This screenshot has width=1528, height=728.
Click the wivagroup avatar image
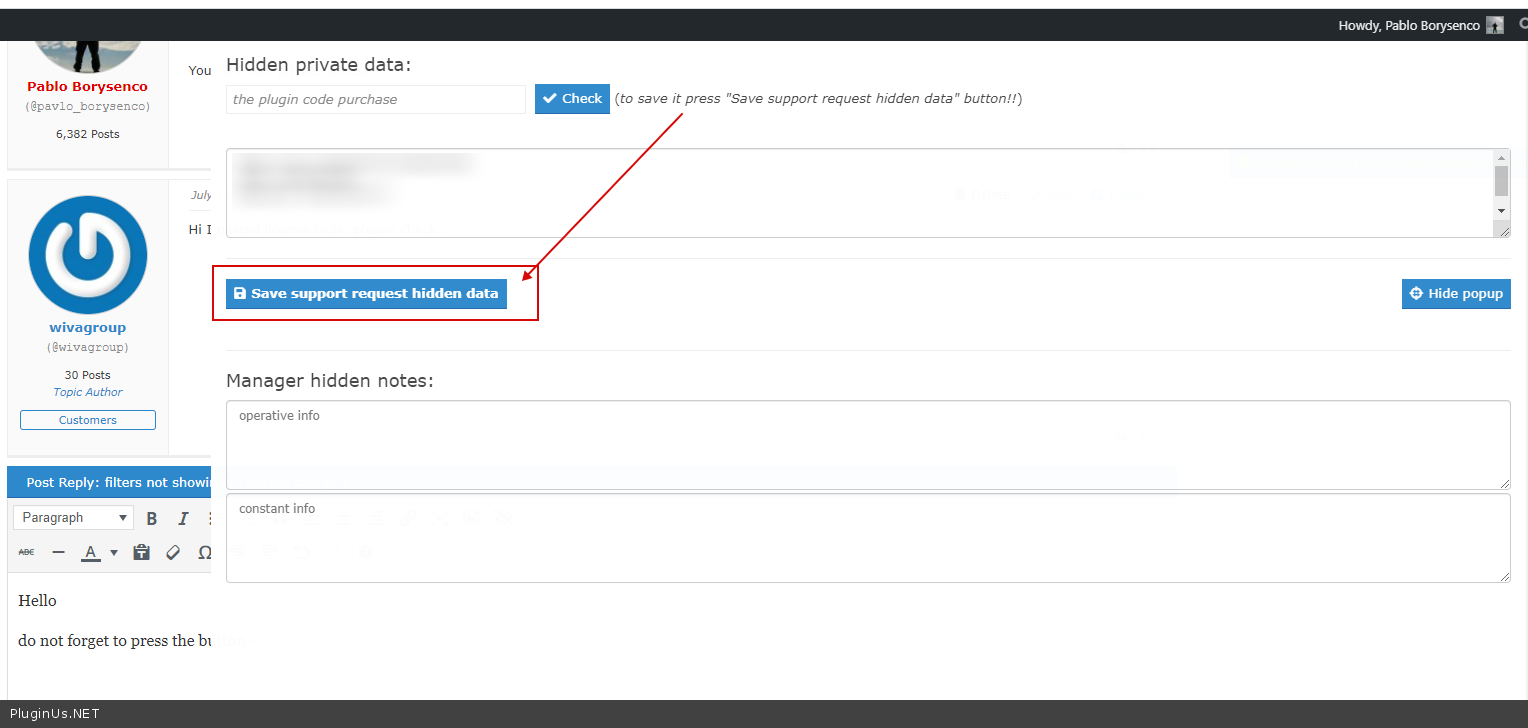tap(88, 255)
